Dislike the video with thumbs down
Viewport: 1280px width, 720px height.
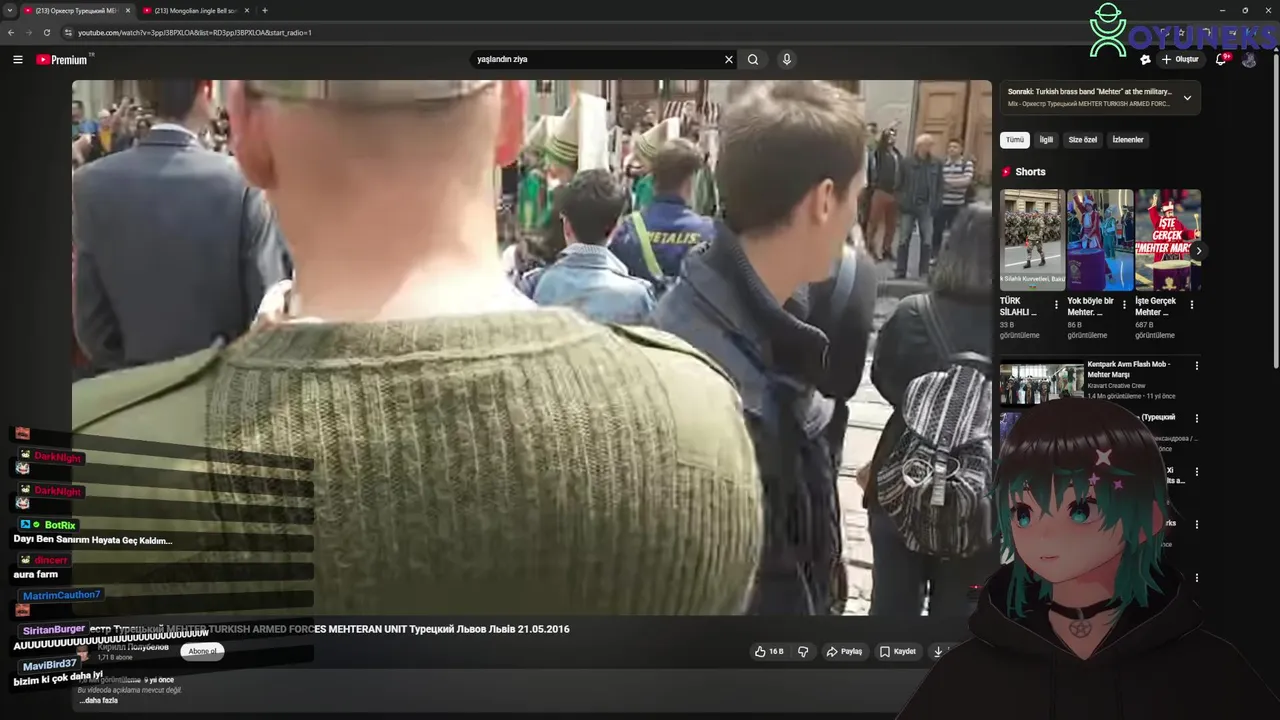point(803,652)
